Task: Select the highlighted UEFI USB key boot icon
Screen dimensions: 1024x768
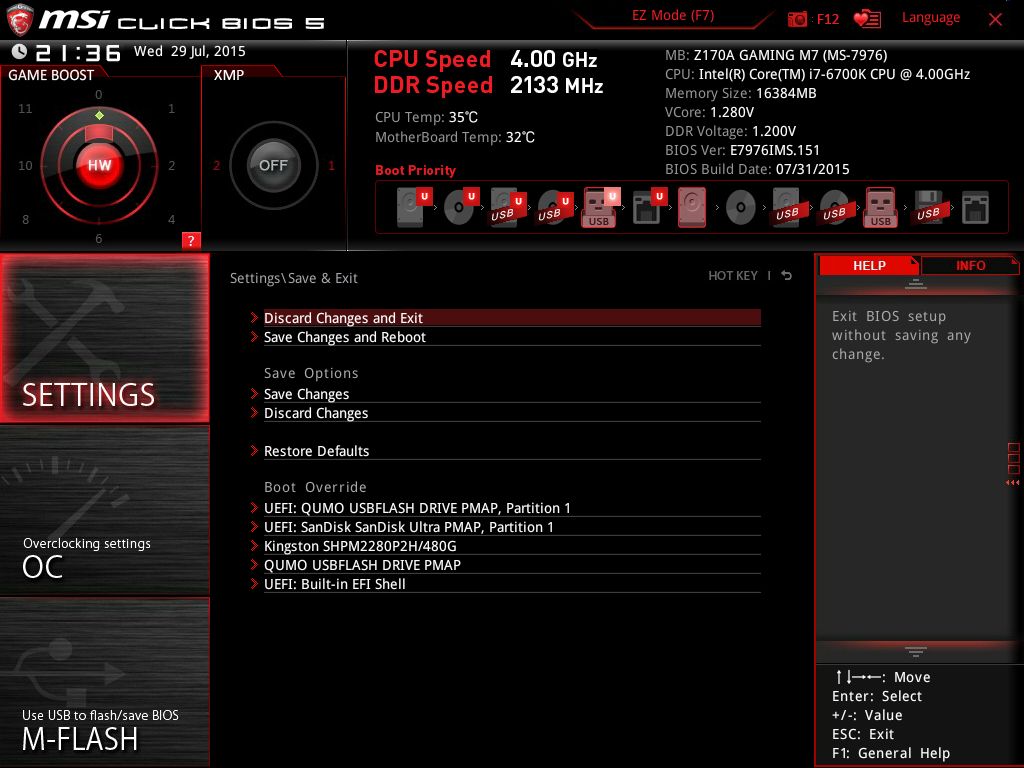Action: 600,207
